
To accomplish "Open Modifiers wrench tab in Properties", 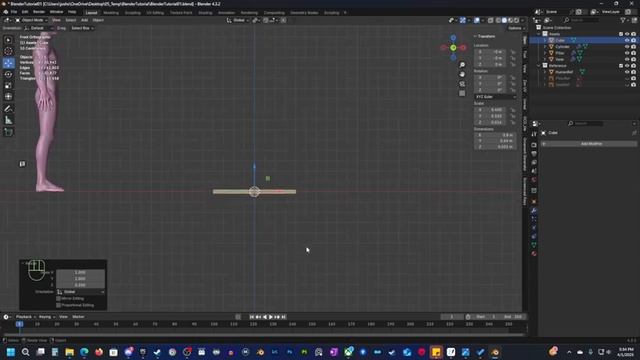I will click(x=534, y=211).
